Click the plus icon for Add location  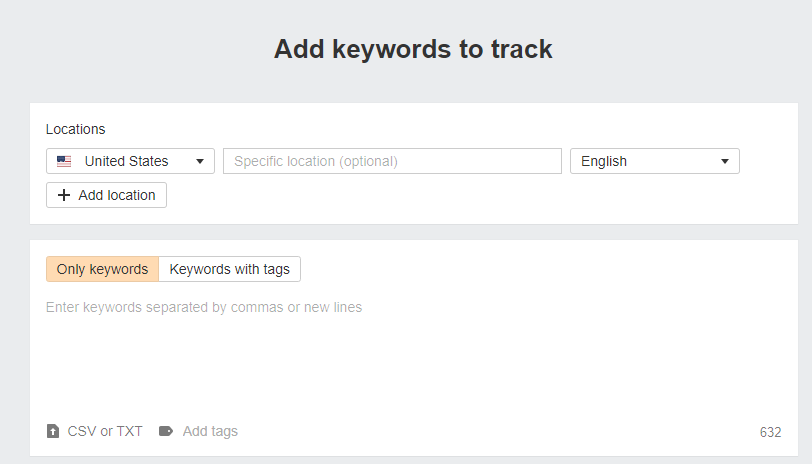(x=64, y=195)
